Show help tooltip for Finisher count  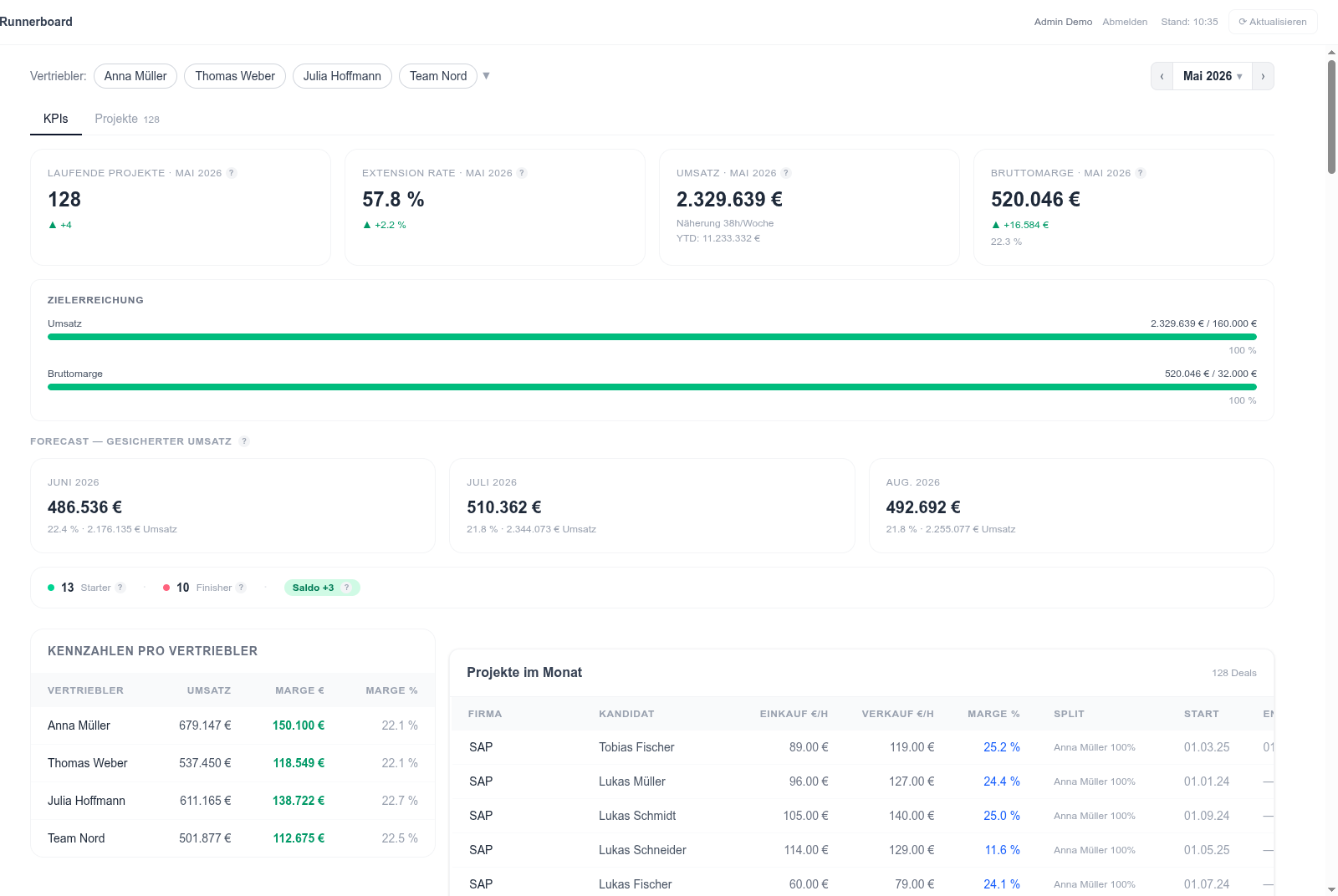coord(242,588)
